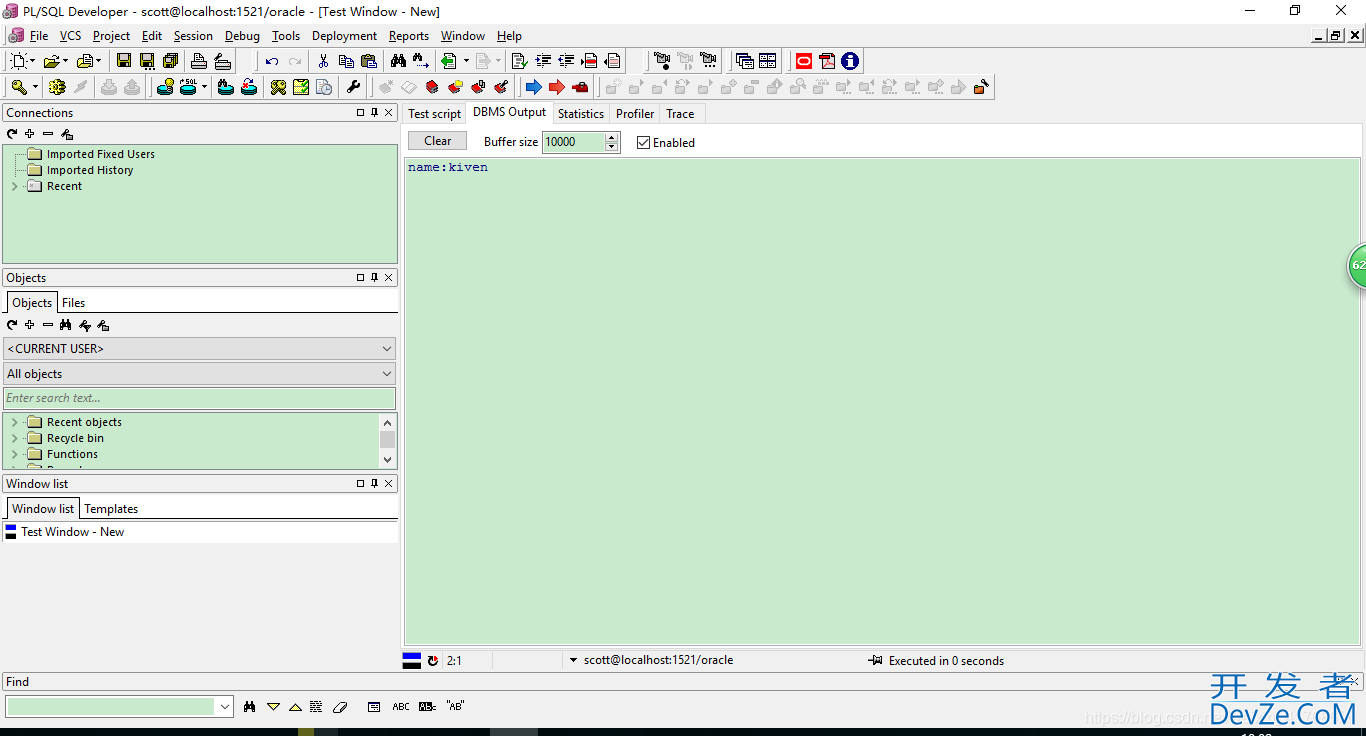Expand the Functions folder
The image size is (1366, 736).
click(x=14, y=455)
